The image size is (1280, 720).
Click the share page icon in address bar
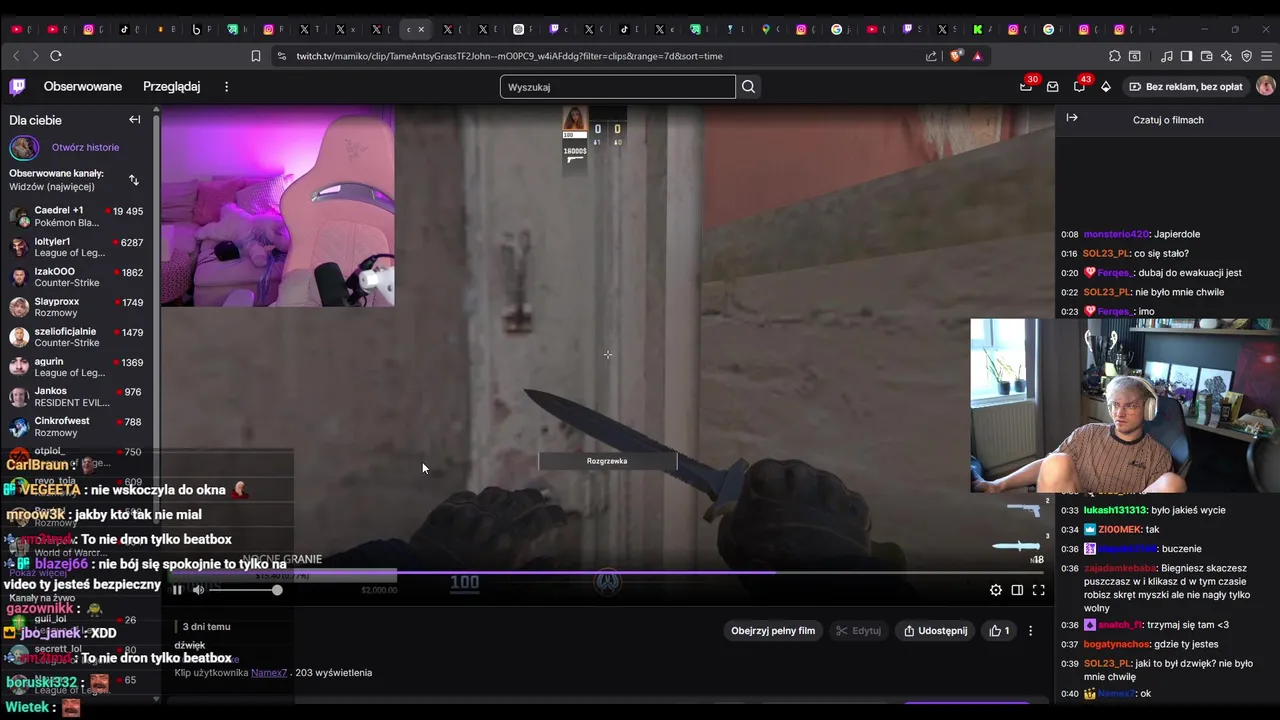[x=932, y=56]
